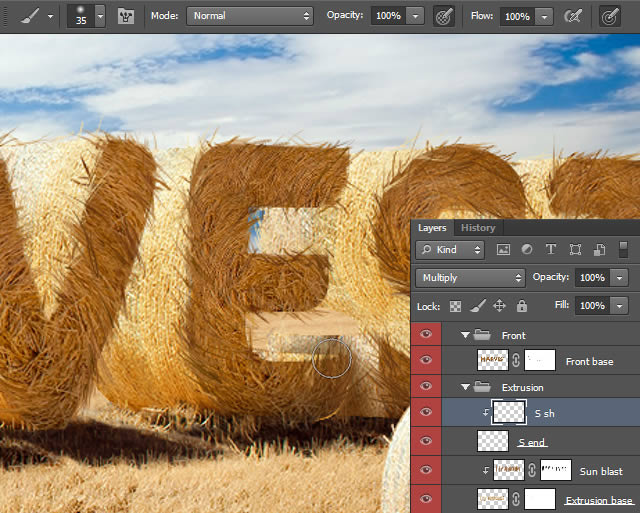640x513 pixels.
Task: Filter layers by shape layers icon
Action: coord(575,249)
